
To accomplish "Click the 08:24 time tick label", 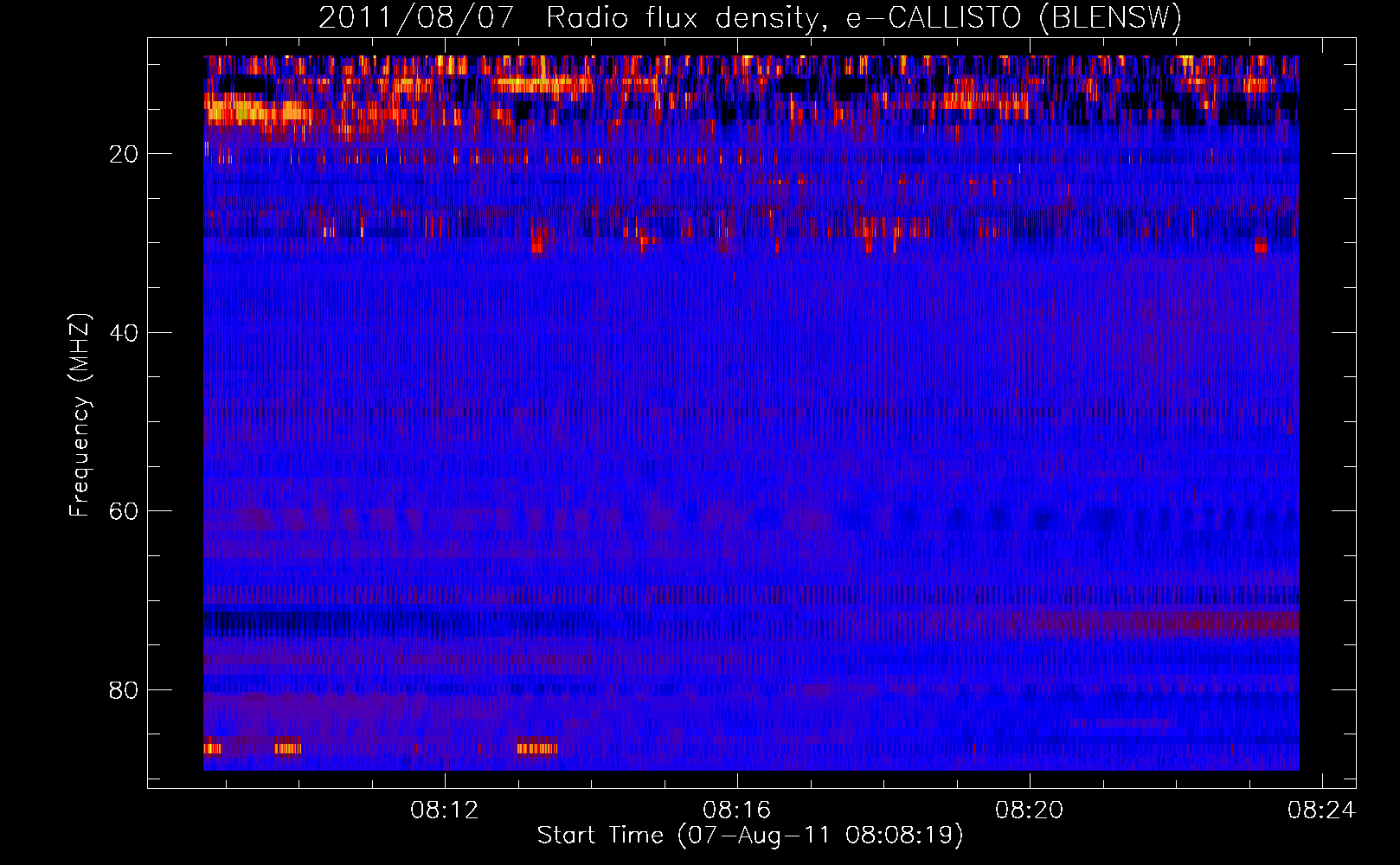I will (x=1322, y=811).
